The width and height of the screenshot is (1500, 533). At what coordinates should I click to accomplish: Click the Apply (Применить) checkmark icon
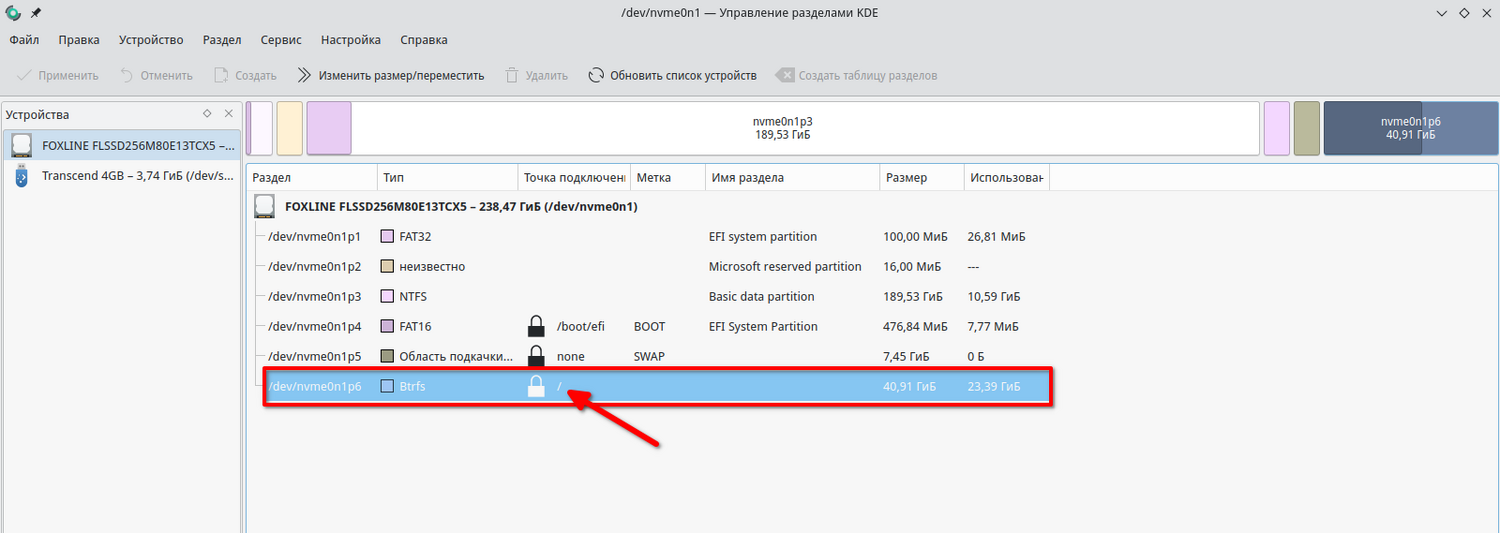(24, 75)
